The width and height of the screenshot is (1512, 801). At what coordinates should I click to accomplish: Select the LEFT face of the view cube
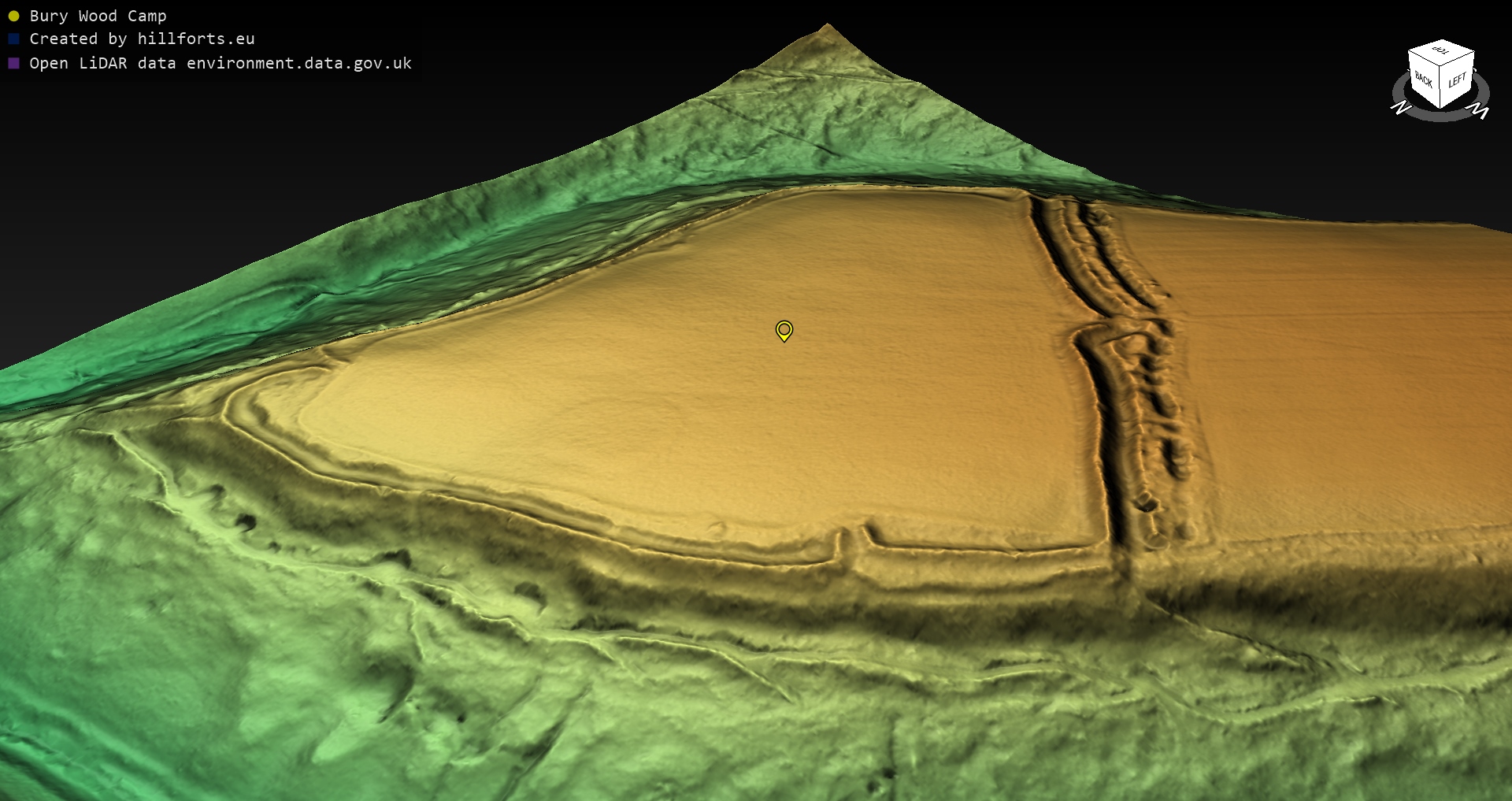[x=1457, y=80]
